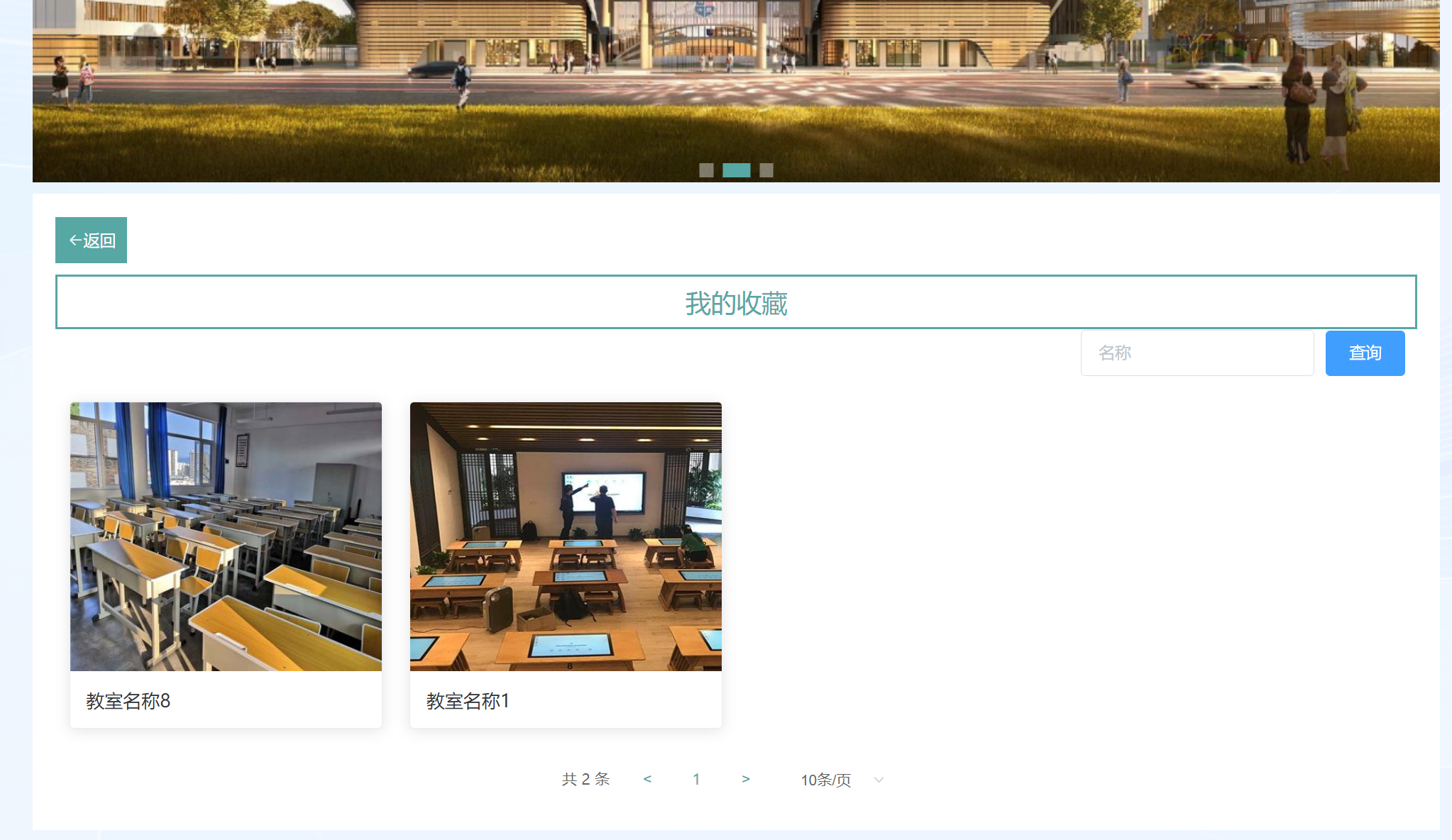Select page number 1 in pagination

tap(696, 779)
